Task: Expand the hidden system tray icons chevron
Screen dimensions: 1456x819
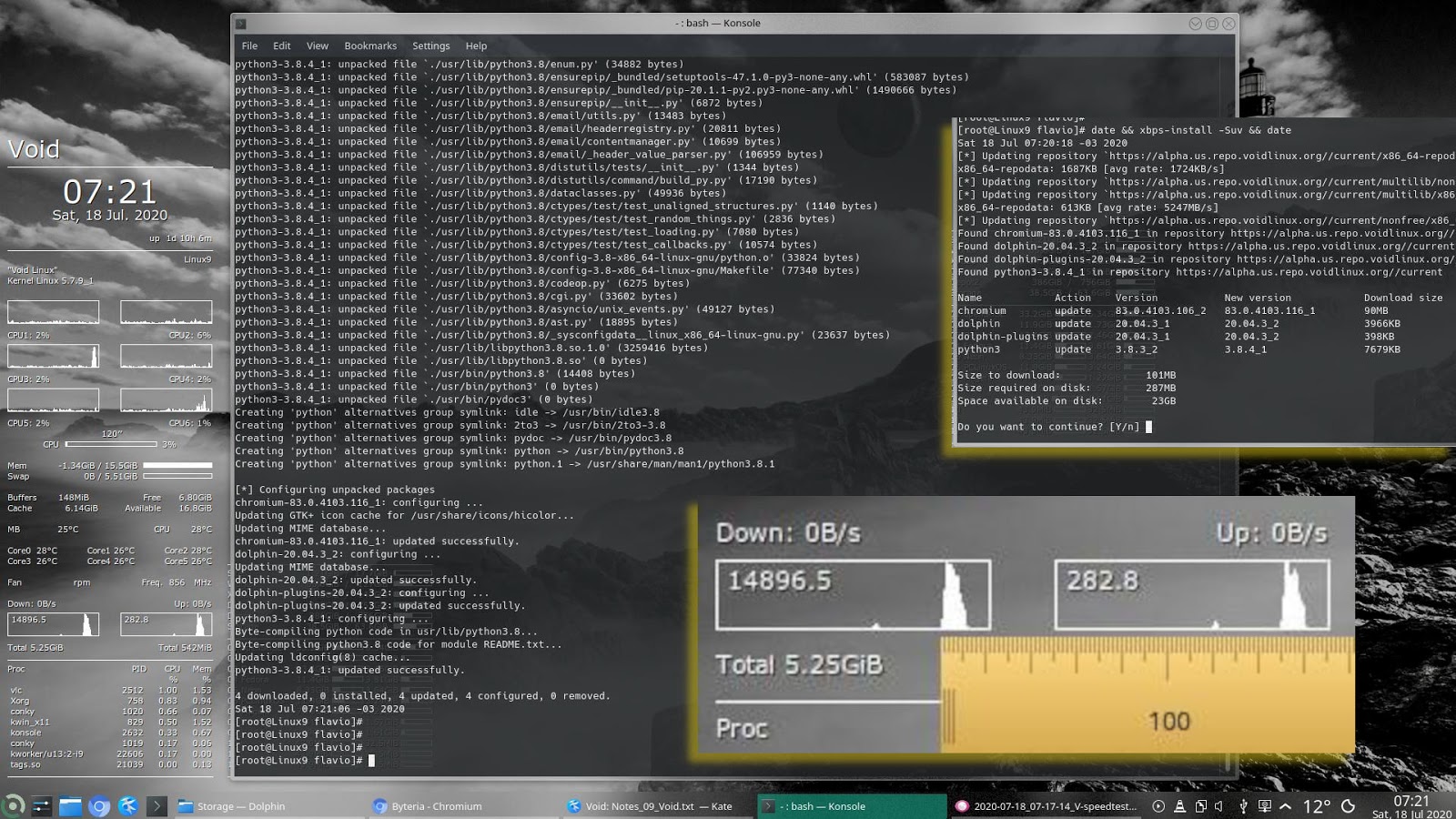Action: [x=1287, y=806]
